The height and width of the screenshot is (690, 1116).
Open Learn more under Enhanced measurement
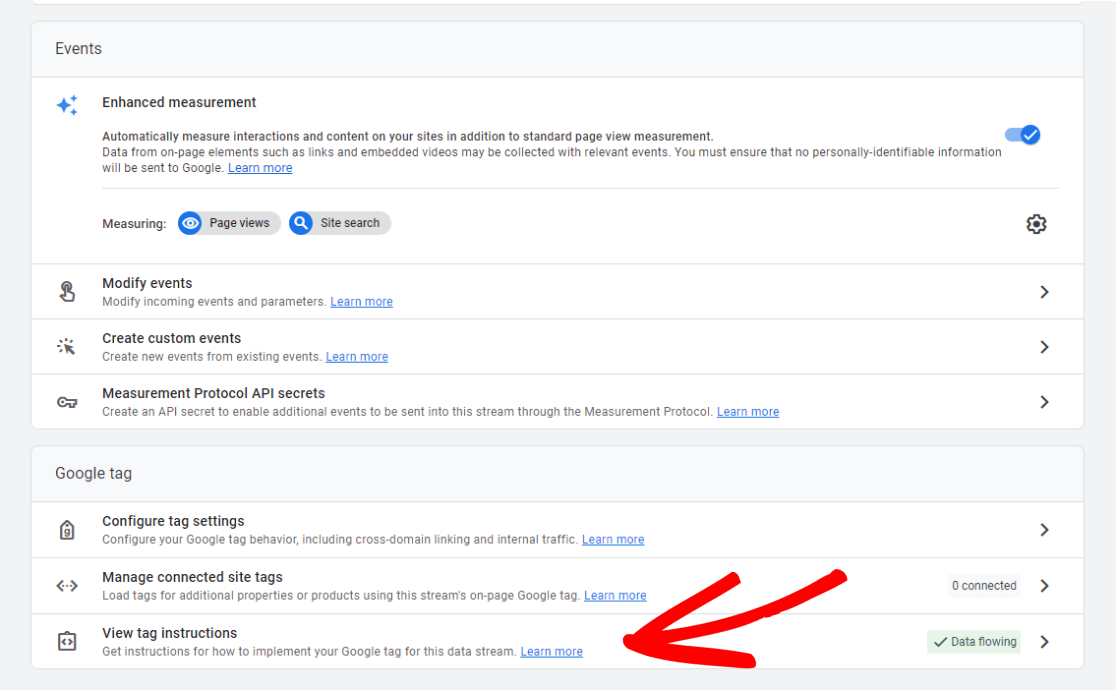(259, 167)
